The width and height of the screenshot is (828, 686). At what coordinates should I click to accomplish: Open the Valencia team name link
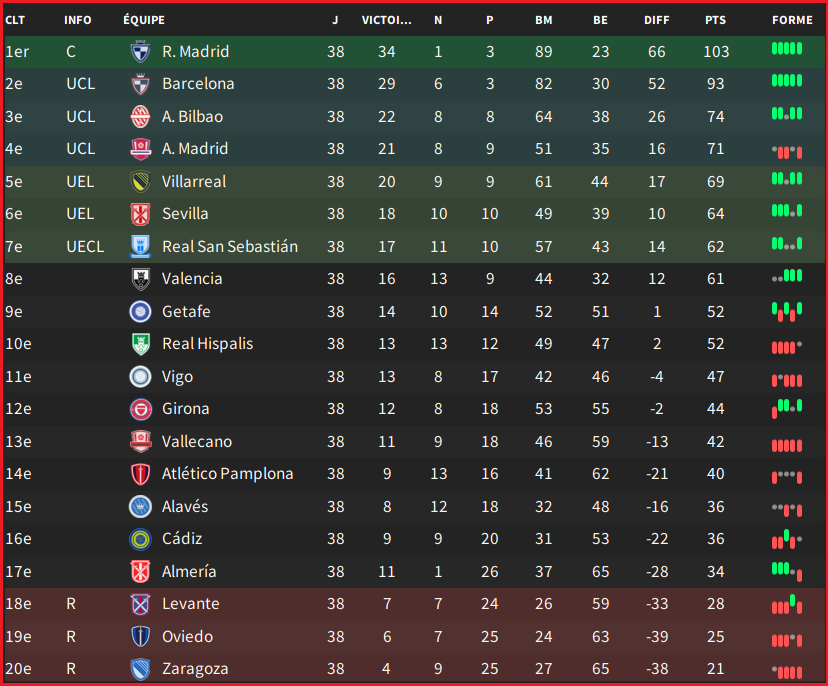click(192, 279)
